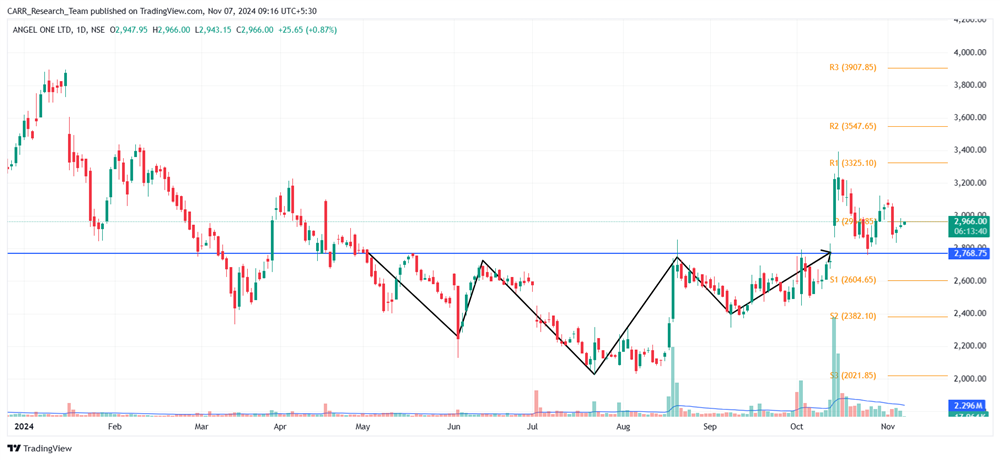
Task: Click the high value H2,966.00 in legend
Action: click(x=170, y=30)
